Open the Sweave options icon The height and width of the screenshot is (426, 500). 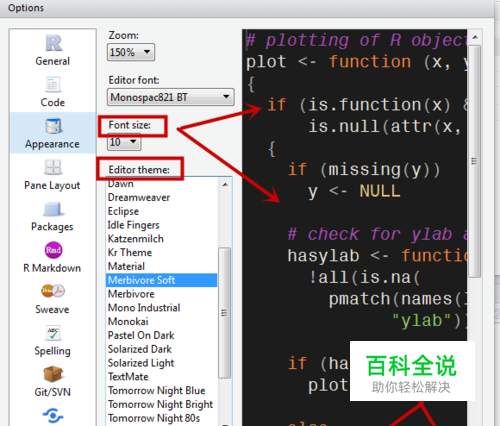click(53, 291)
